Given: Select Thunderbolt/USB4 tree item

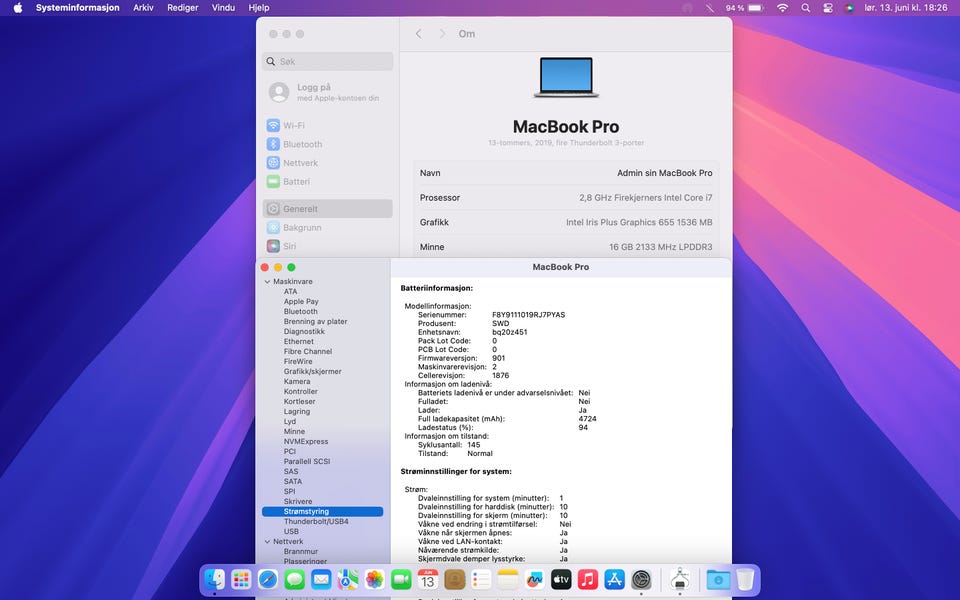Looking at the screenshot, I should [x=316, y=522].
